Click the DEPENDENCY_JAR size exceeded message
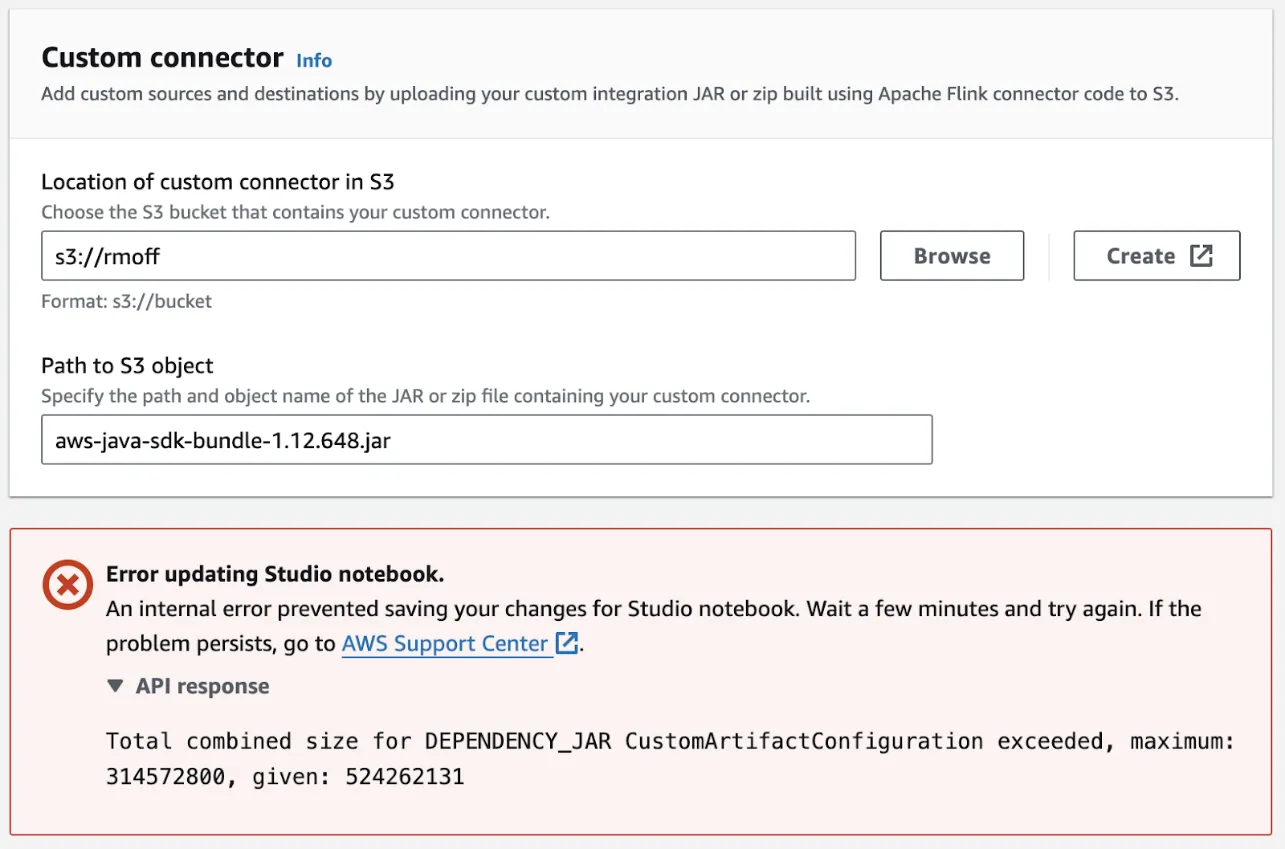Screen dimensions: 1285x849 coord(671,759)
